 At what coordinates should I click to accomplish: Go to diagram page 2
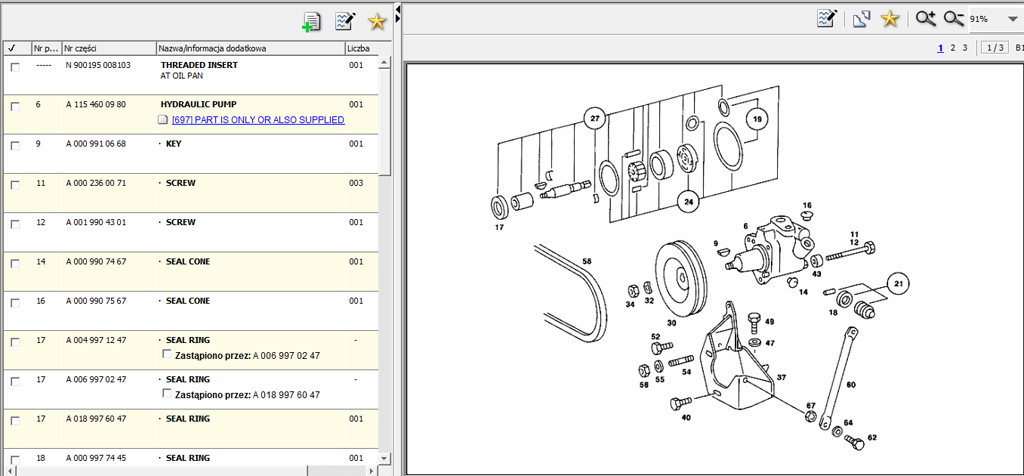(x=952, y=47)
